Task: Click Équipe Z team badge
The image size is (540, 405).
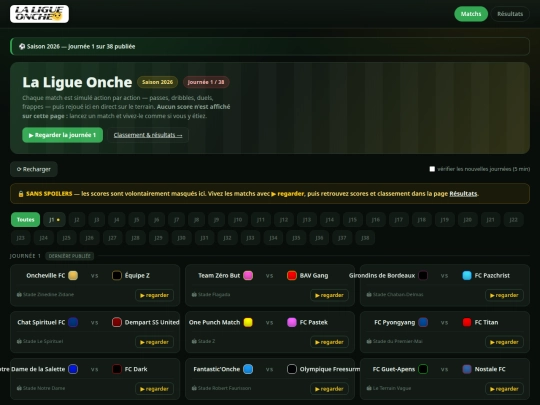Action: (117, 276)
